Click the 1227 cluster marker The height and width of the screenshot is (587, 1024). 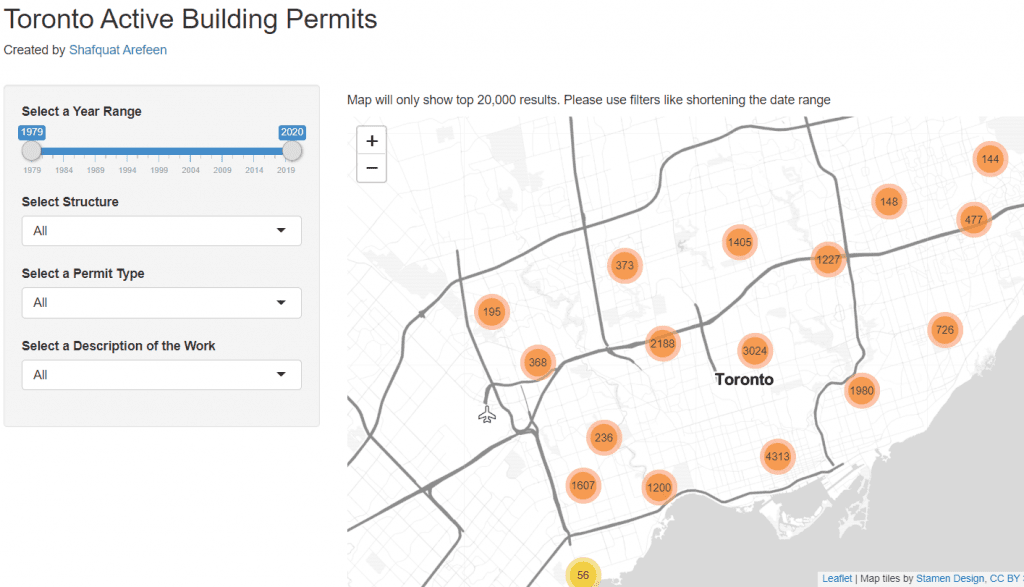point(828,260)
